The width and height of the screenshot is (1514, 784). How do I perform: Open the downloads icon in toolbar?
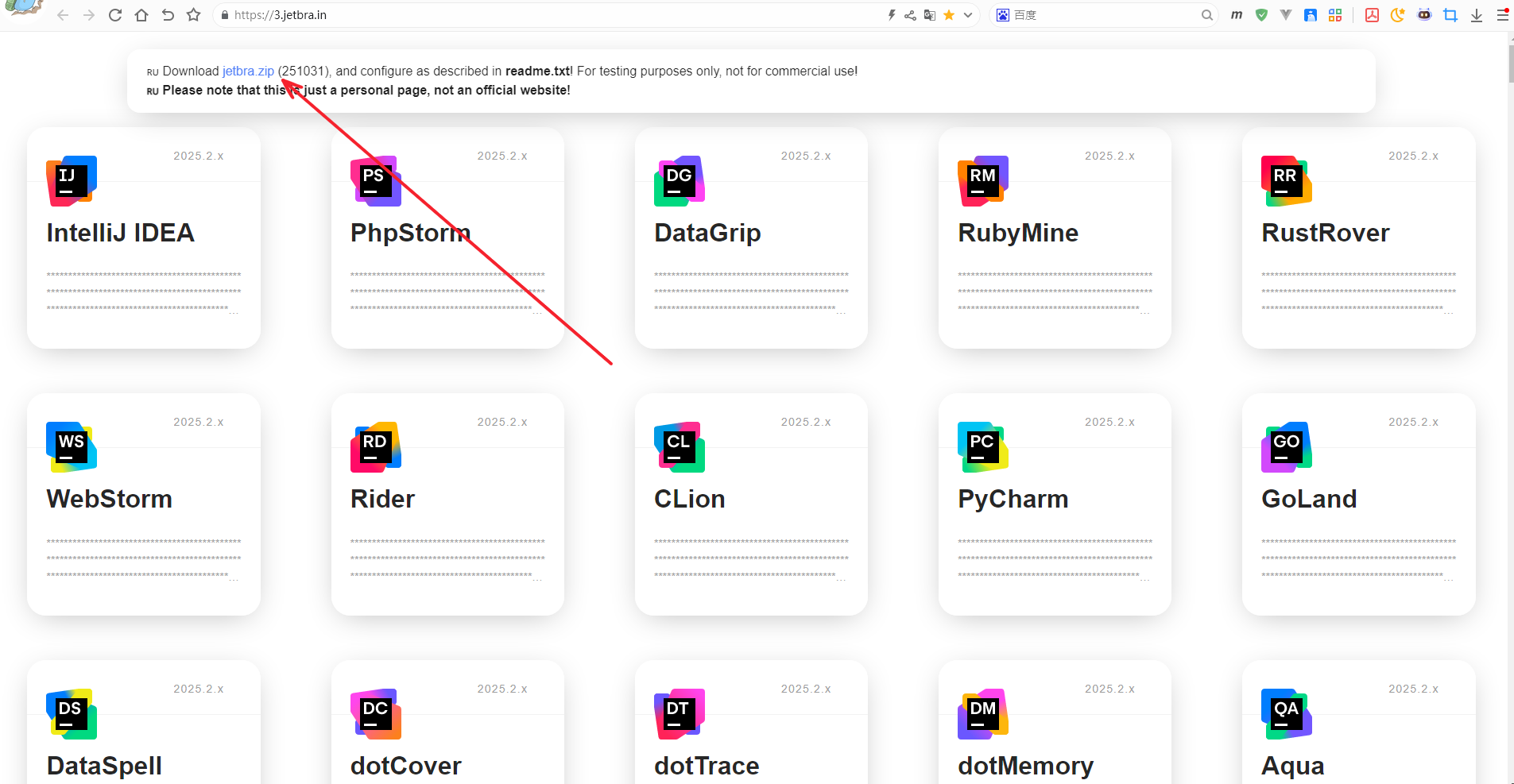[1477, 15]
